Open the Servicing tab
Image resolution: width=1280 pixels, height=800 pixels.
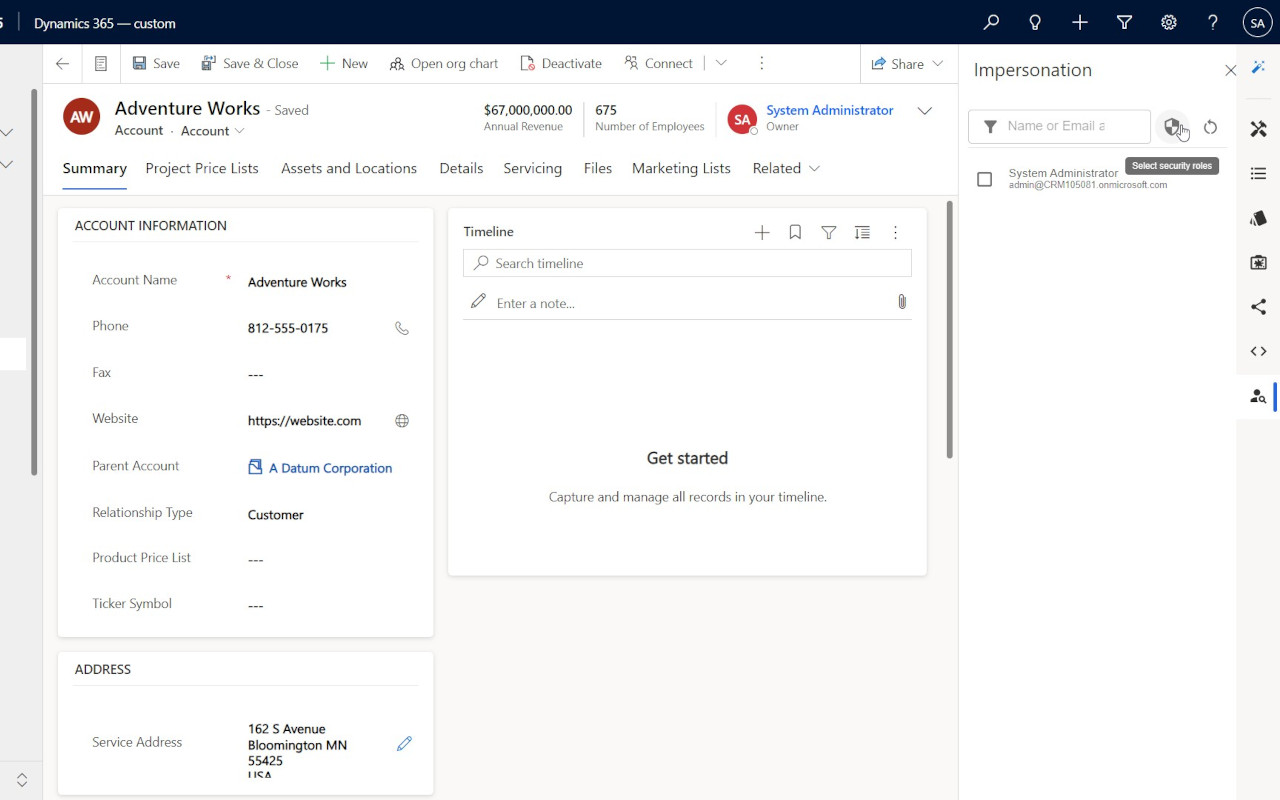533,168
